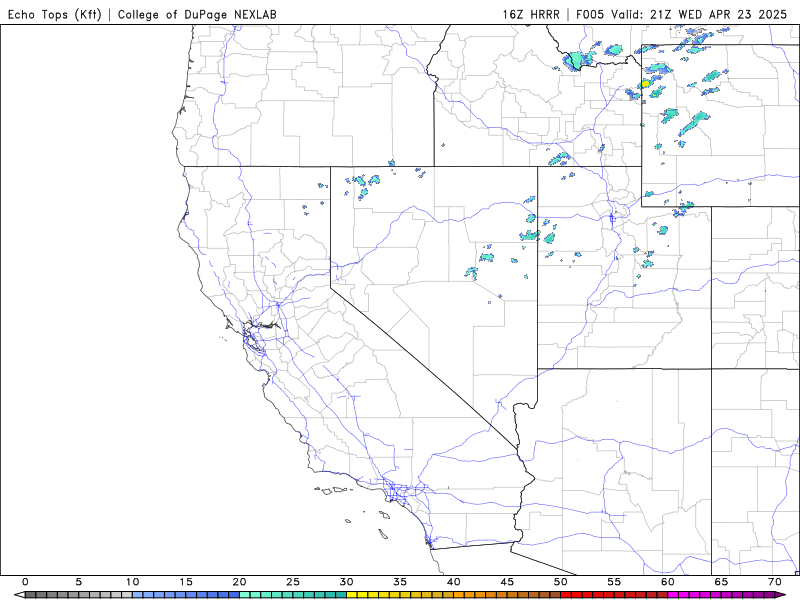Screen dimensions: 800x600
Task: Click the 'F005 Valid: 21Z WED APR 23 2025' text
Action: [681, 14]
